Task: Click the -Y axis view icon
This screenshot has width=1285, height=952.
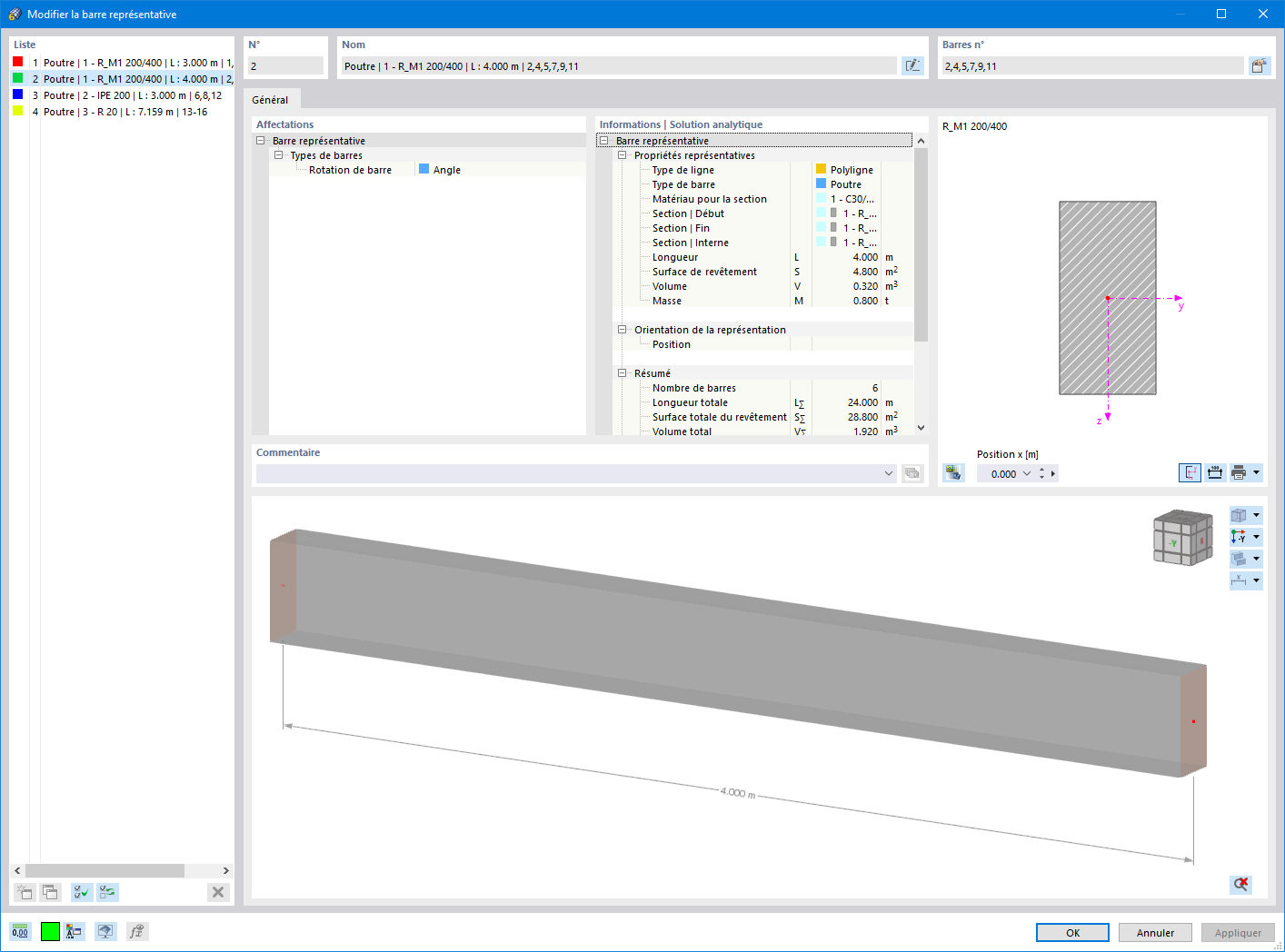Action: (x=1239, y=537)
